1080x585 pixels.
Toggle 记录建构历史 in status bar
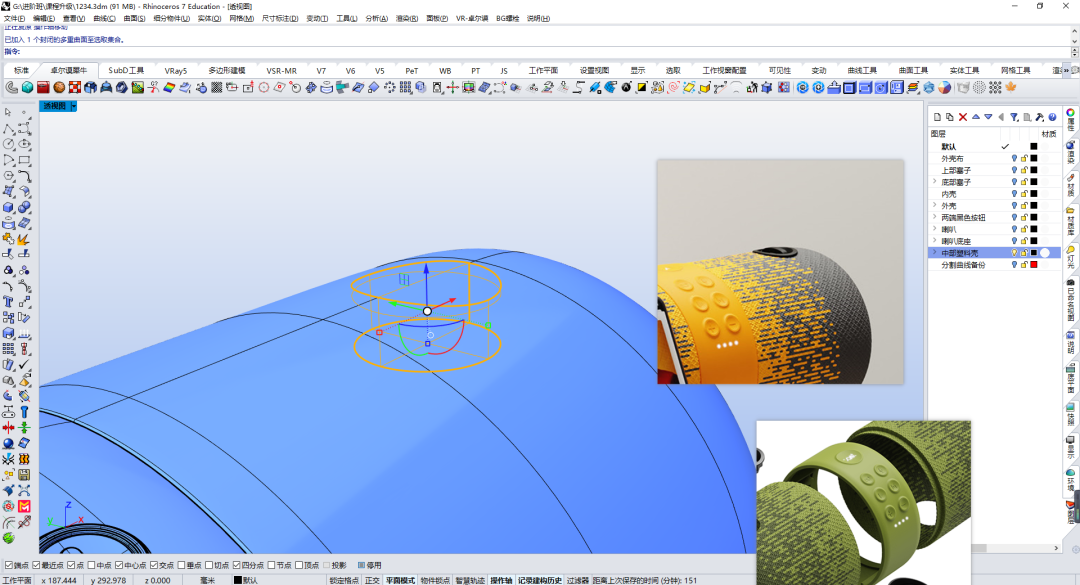point(540,580)
